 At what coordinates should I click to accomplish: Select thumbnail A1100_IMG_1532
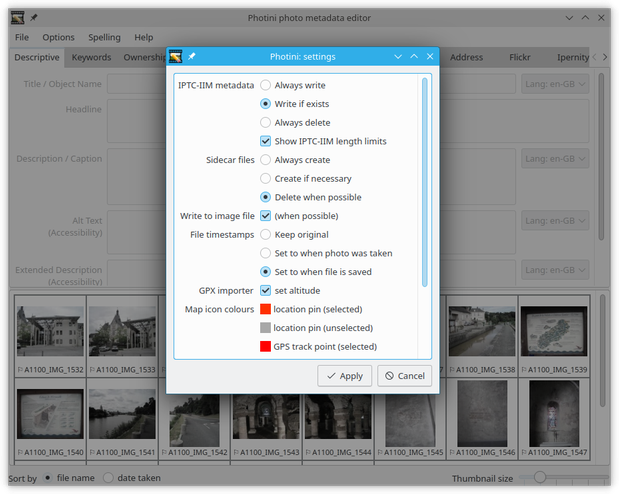coord(50,336)
